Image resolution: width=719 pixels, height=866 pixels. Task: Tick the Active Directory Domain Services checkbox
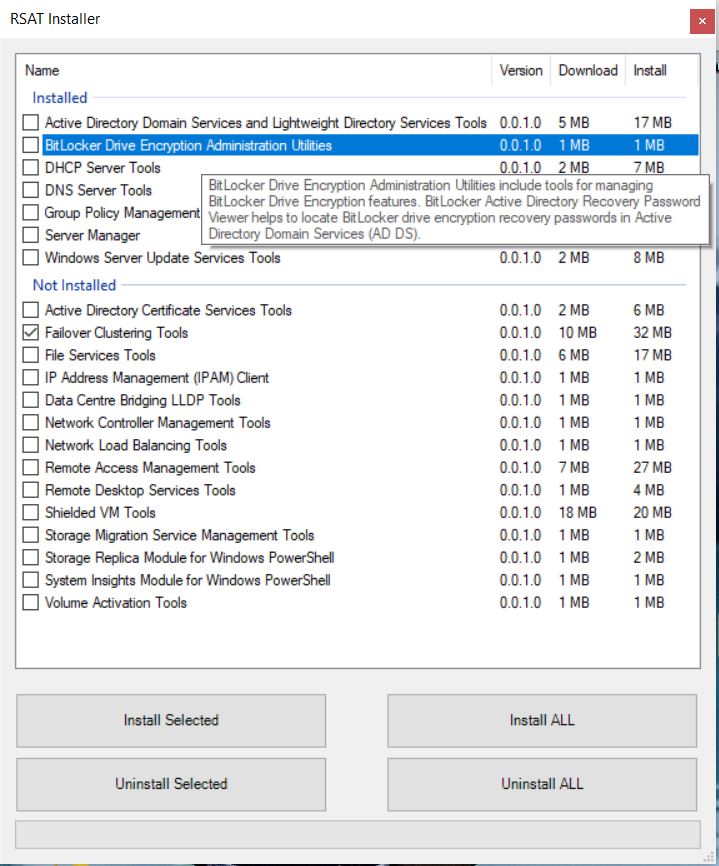[31, 122]
